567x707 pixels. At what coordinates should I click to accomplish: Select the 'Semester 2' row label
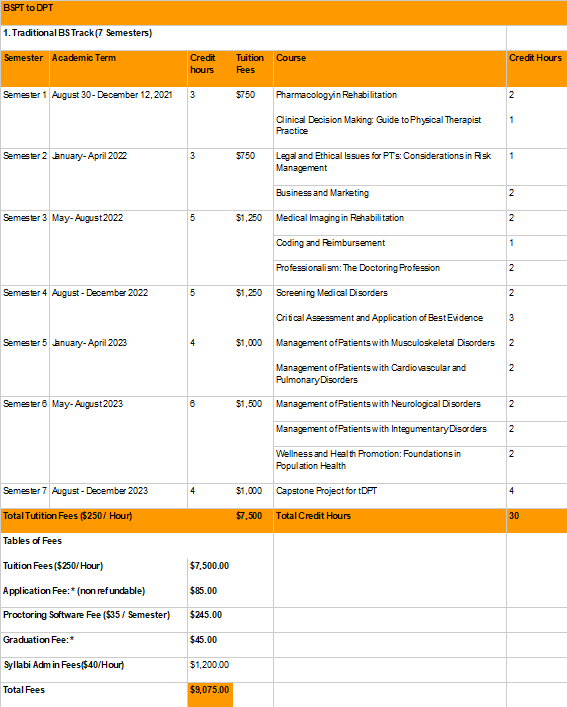pos(25,156)
